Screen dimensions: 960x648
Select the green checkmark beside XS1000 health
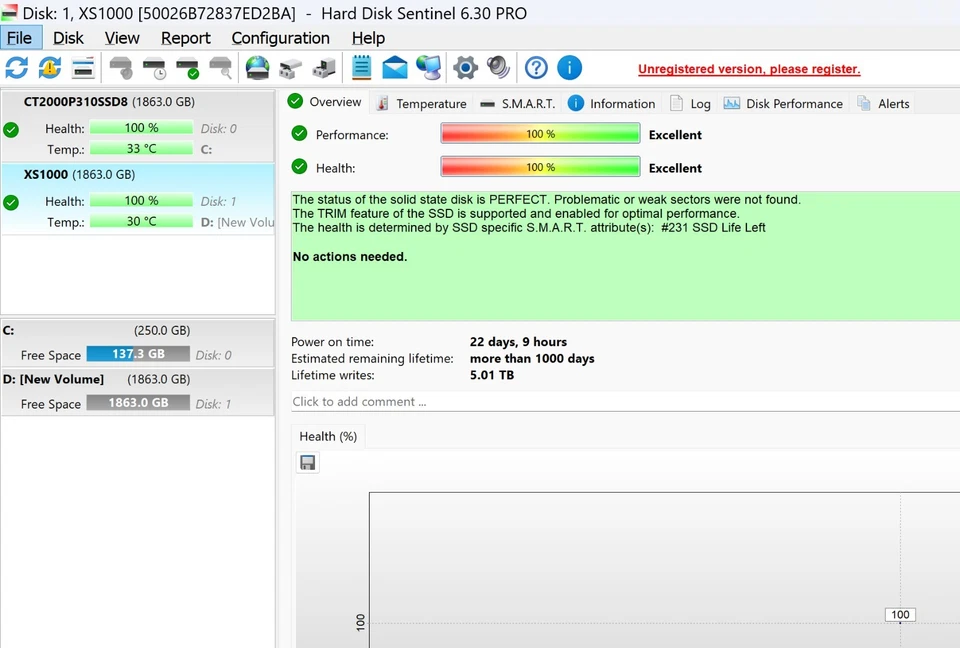click(x=11, y=200)
